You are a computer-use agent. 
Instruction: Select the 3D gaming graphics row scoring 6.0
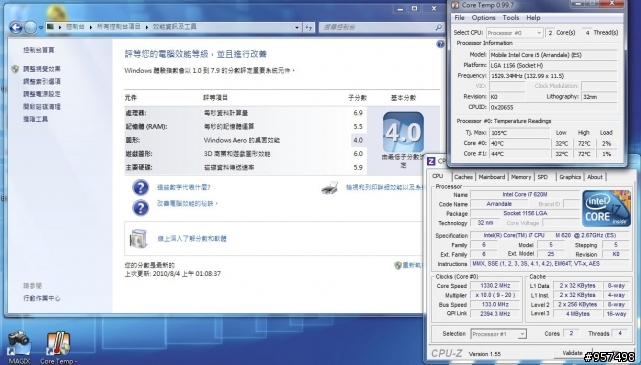pos(245,154)
